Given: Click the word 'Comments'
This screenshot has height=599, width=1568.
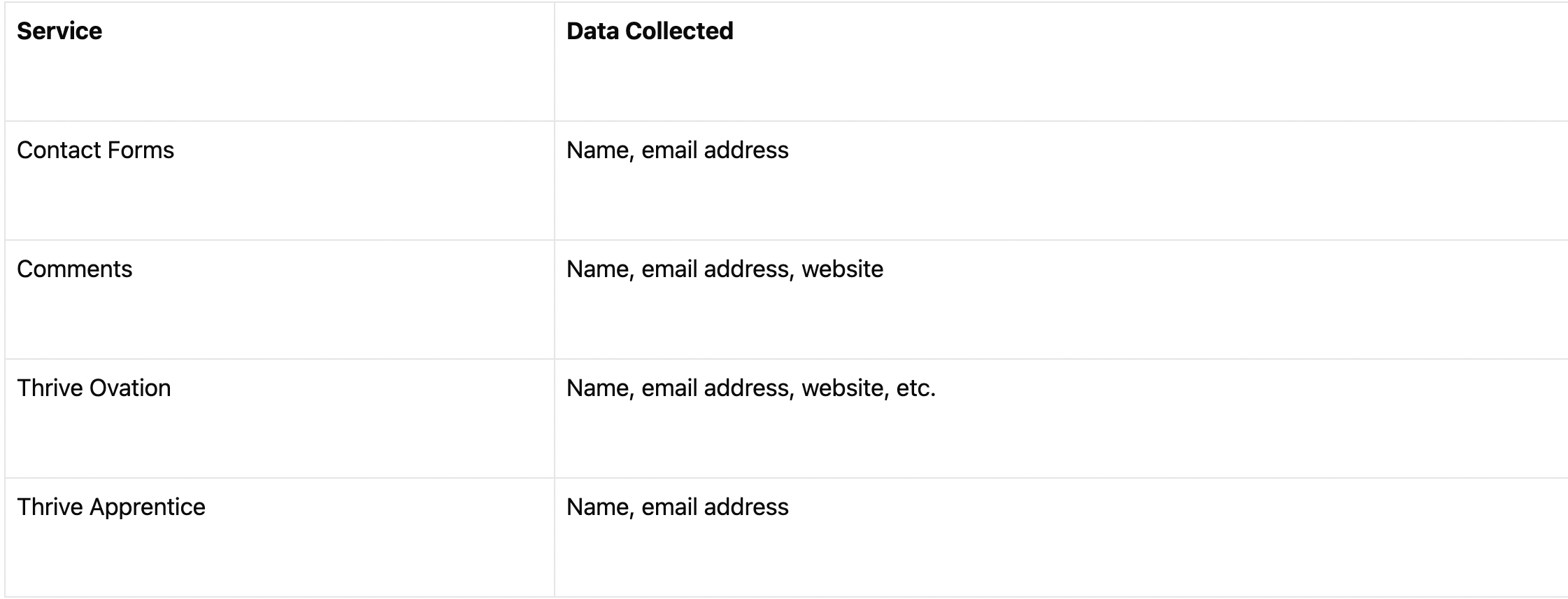Looking at the screenshot, I should point(74,269).
